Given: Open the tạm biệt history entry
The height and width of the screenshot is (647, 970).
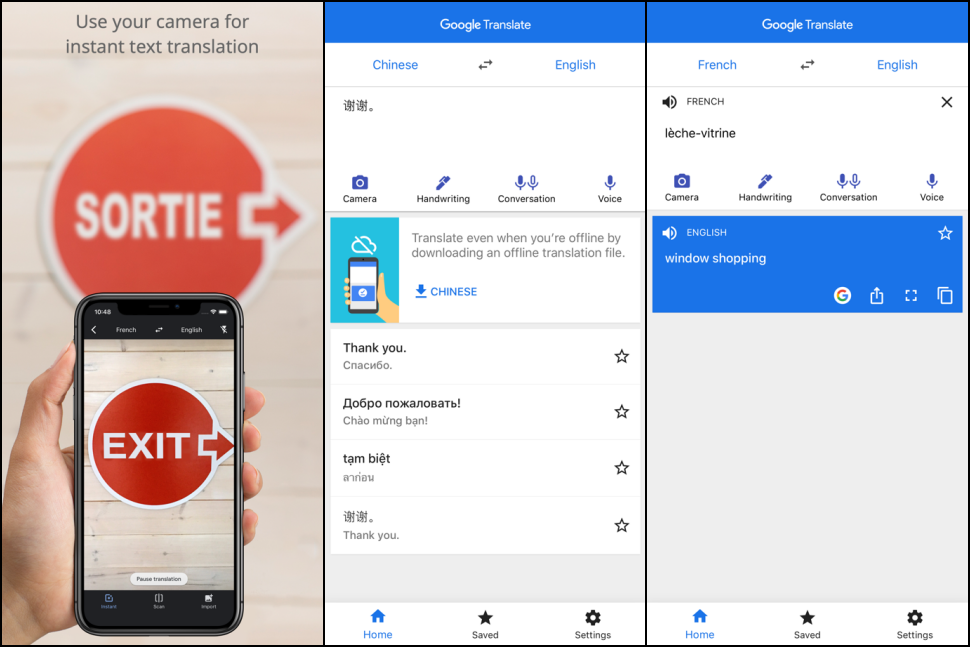Looking at the screenshot, I should 485,468.
